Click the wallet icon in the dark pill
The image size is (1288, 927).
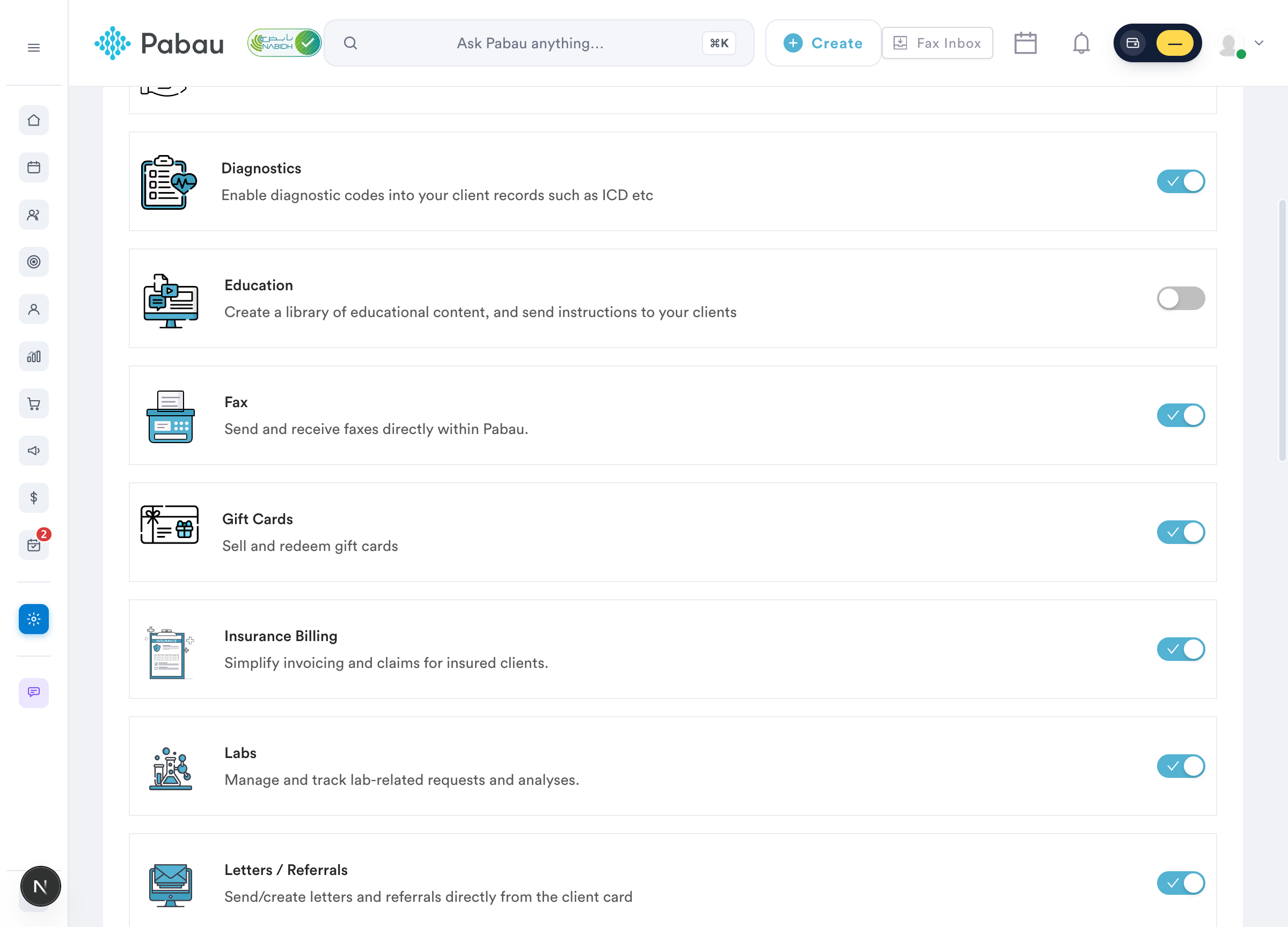click(x=1132, y=43)
